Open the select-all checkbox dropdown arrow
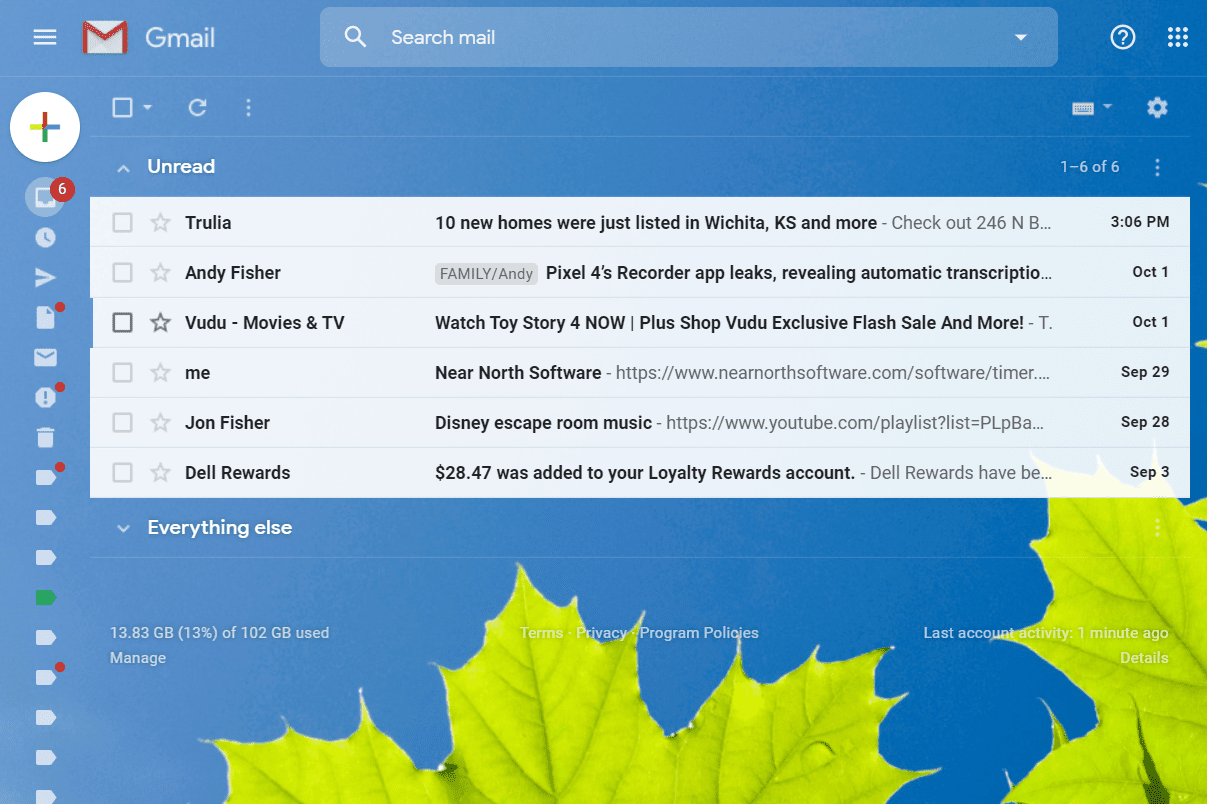The width and height of the screenshot is (1207, 804). (148, 108)
